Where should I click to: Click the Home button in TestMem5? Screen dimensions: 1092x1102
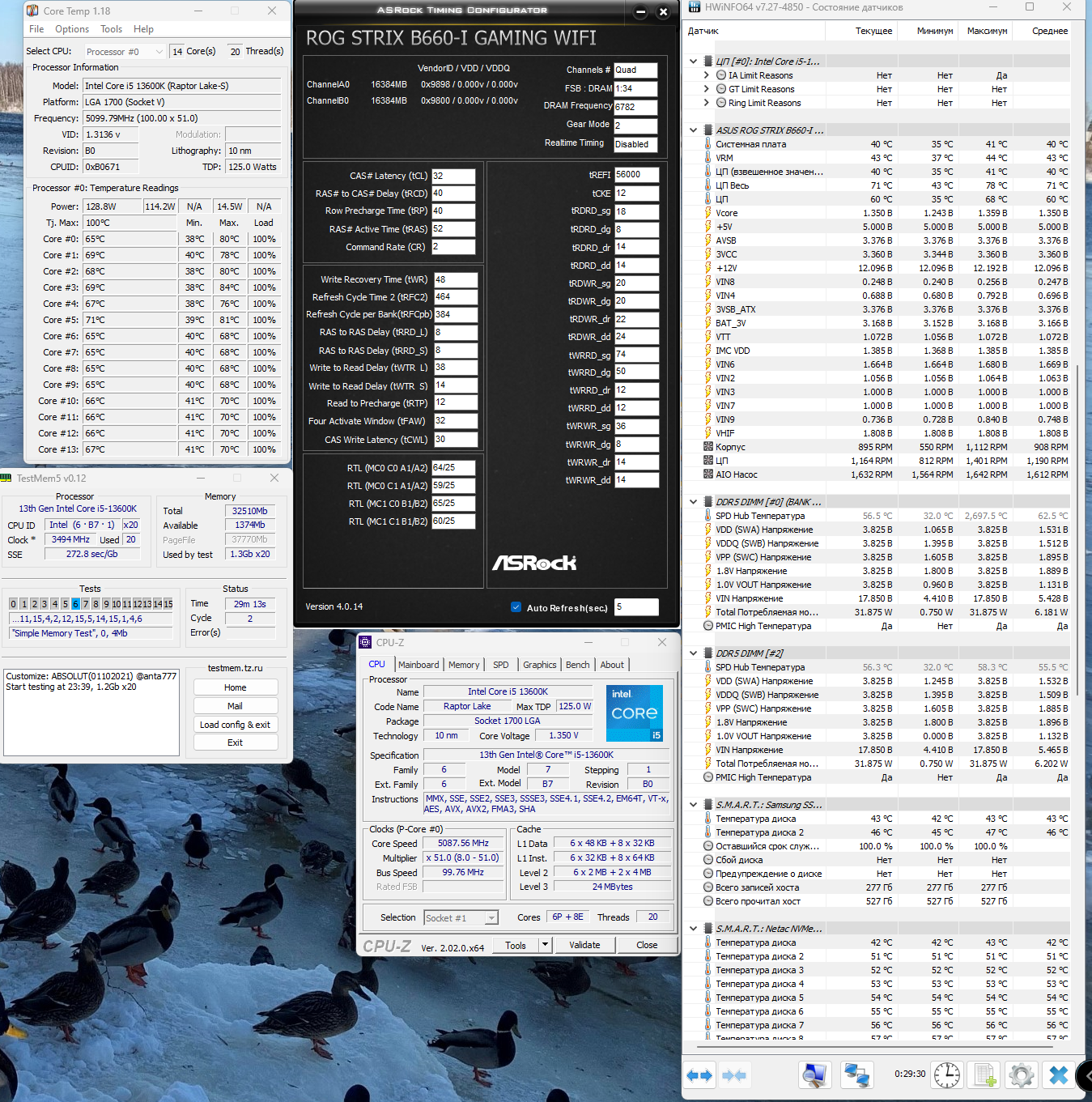click(x=236, y=687)
